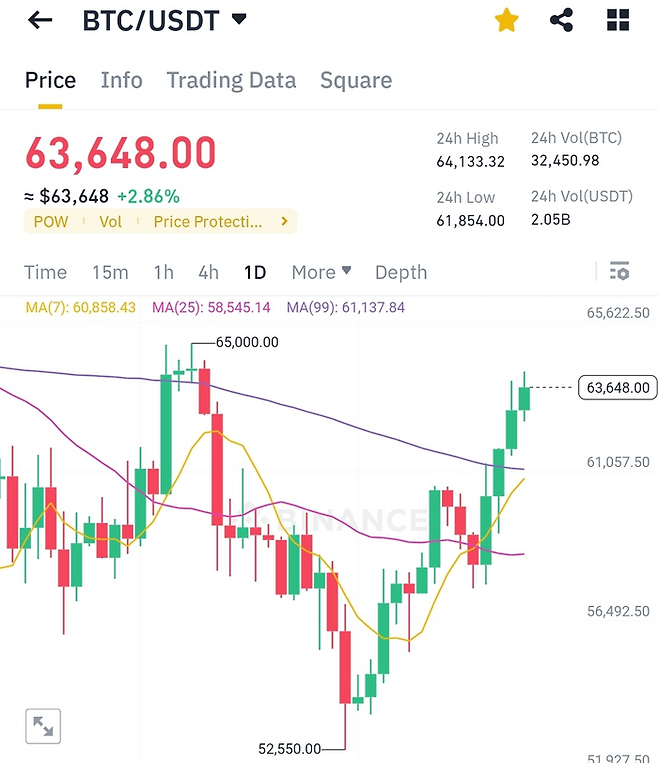Show the Depth chart view
Viewport: 658px width, 763px height.
(x=400, y=272)
